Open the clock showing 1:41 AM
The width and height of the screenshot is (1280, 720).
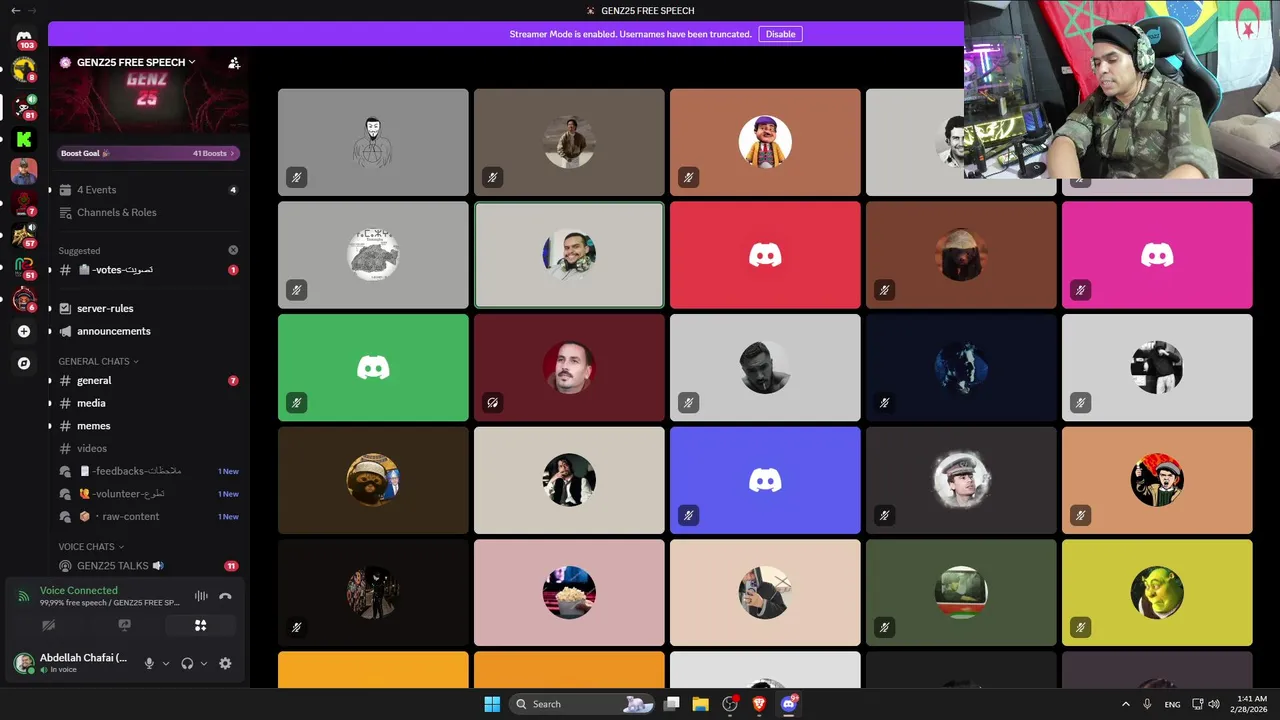coord(1252,704)
